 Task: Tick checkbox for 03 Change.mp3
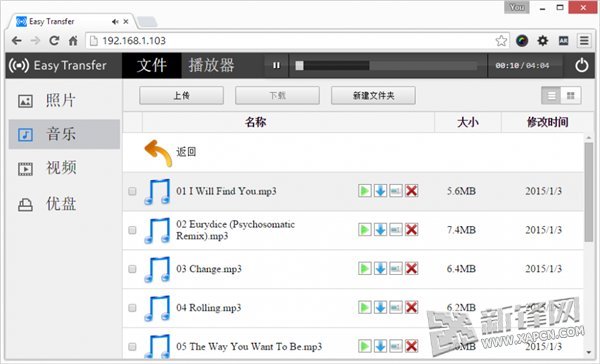[132, 269]
